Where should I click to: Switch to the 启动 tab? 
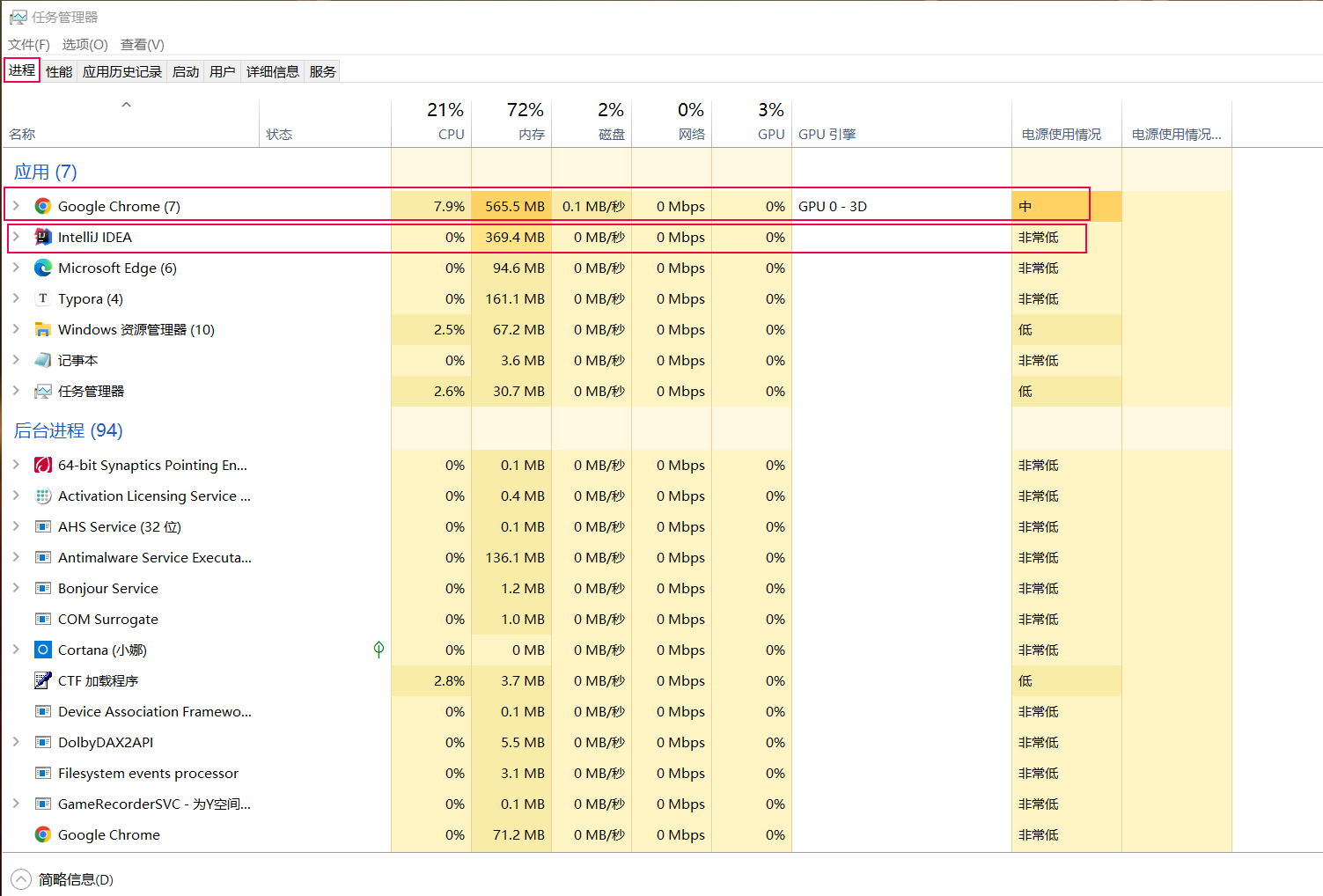[x=186, y=71]
